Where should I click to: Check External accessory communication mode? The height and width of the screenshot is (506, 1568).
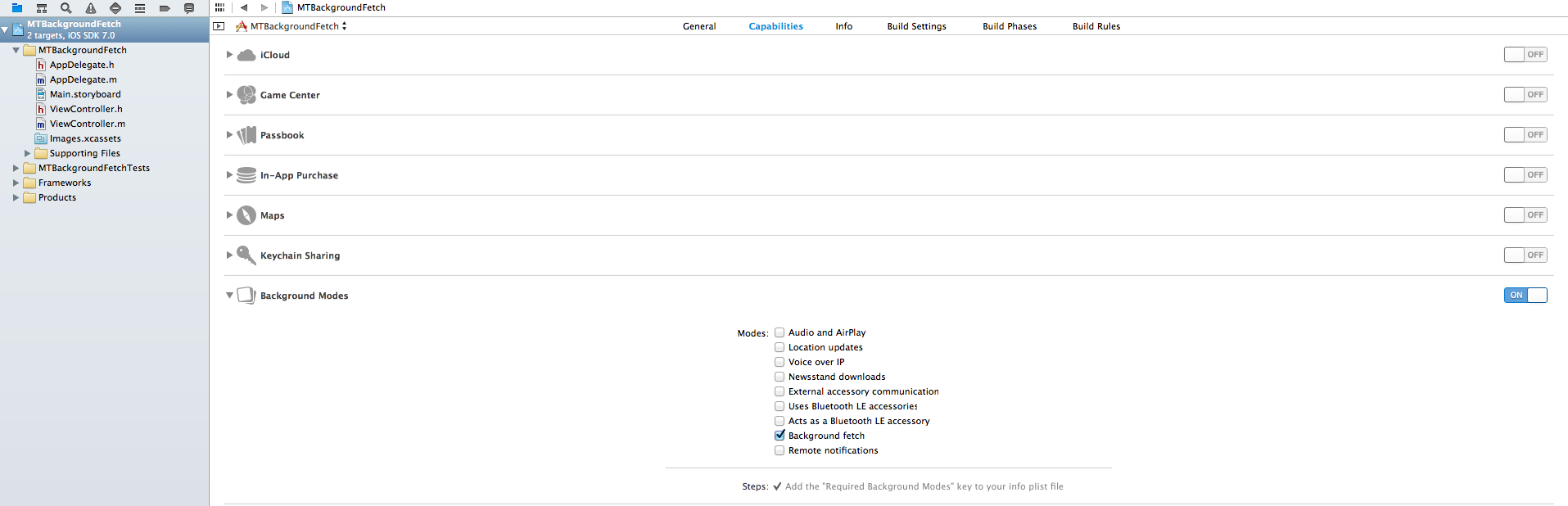(779, 391)
